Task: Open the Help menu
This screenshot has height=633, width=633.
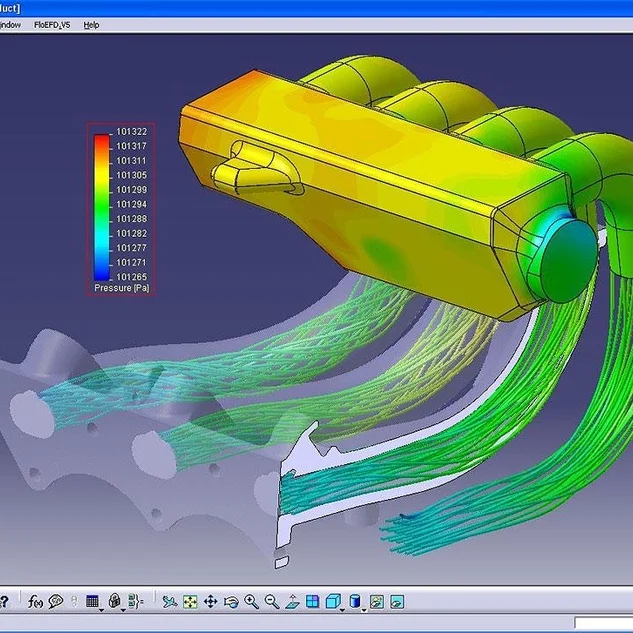Action: [91, 25]
